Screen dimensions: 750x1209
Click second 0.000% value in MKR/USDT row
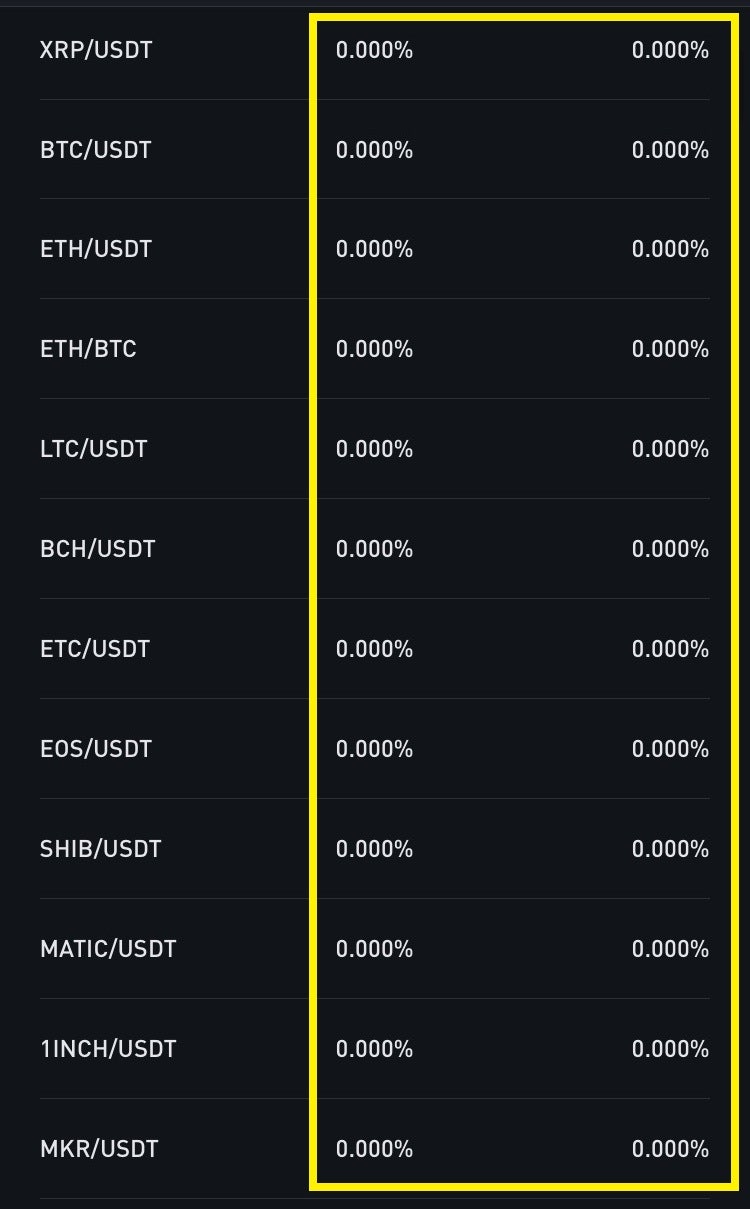point(670,1149)
